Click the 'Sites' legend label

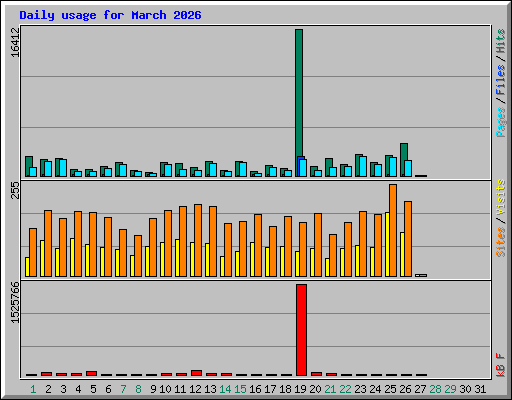(x=500, y=242)
